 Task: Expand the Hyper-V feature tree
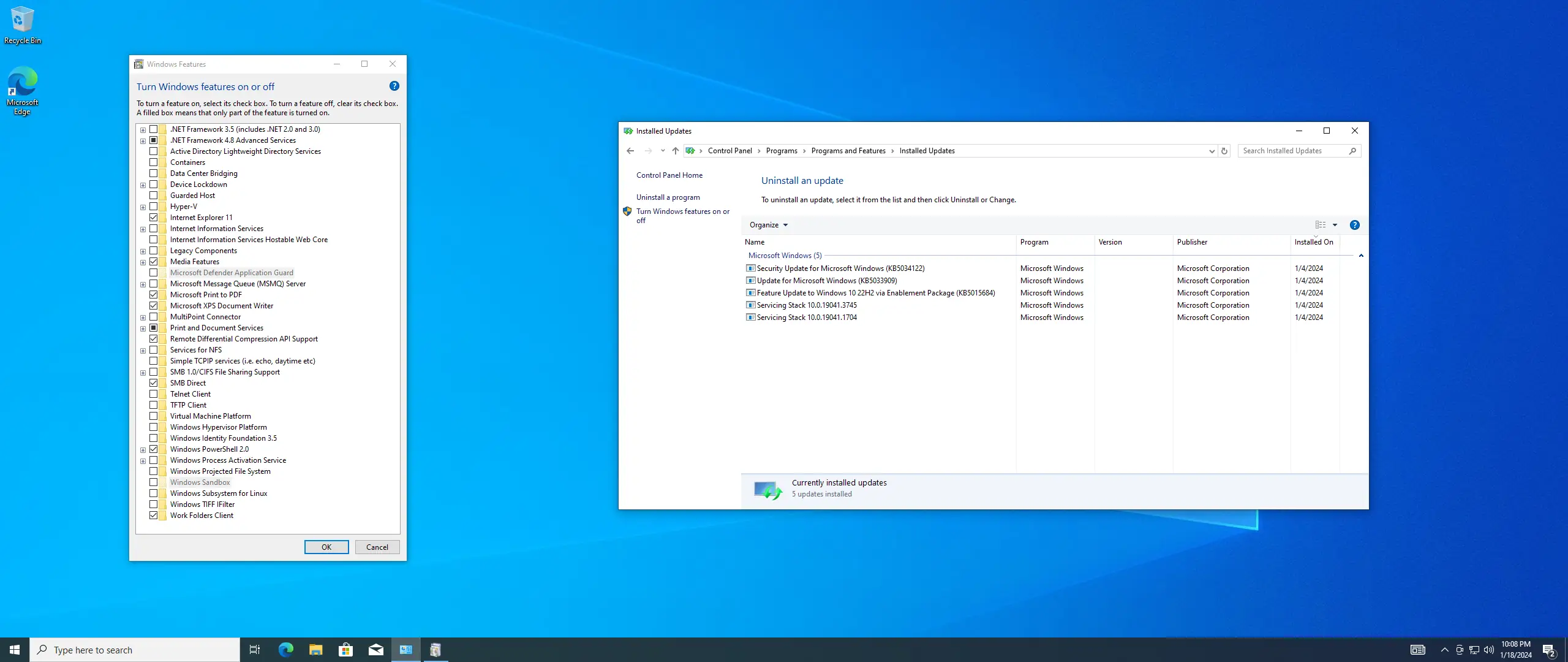pos(143,207)
